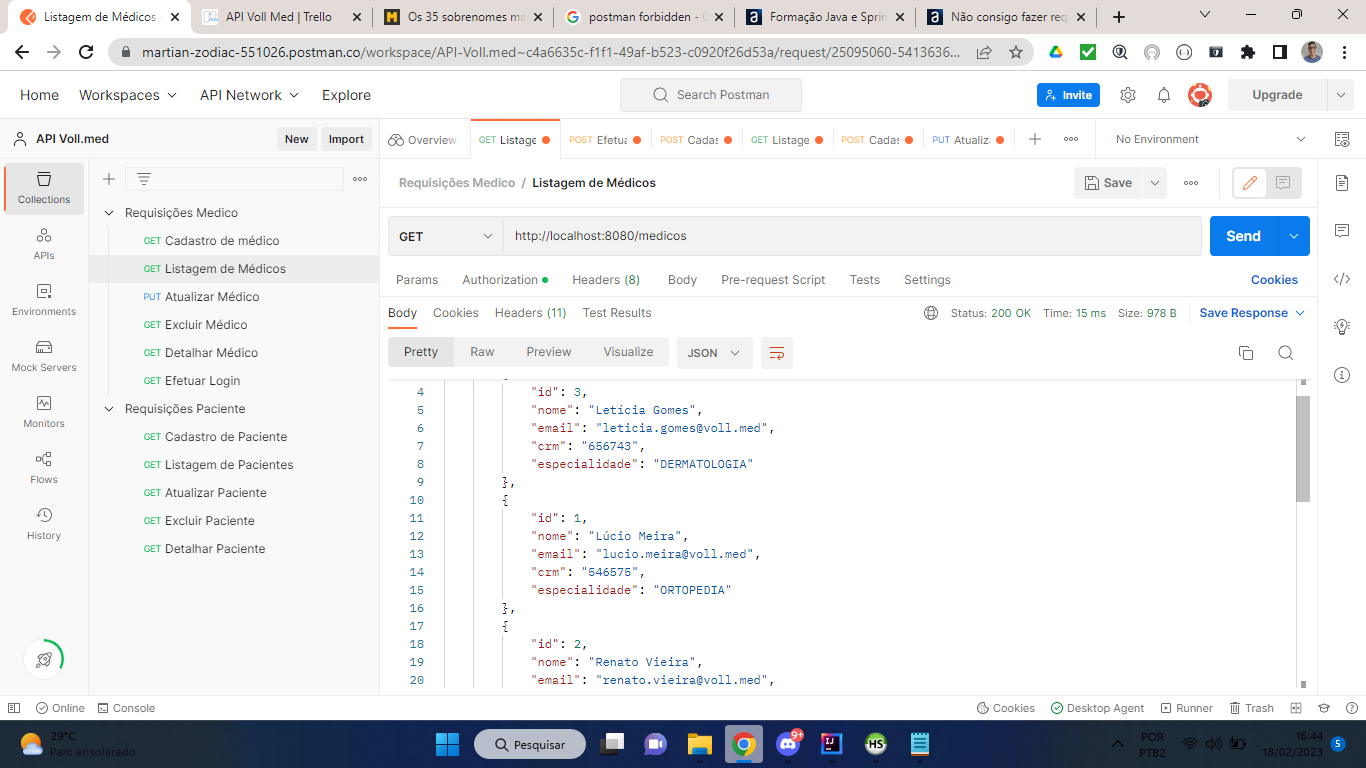Click the Send button

[1243, 236]
